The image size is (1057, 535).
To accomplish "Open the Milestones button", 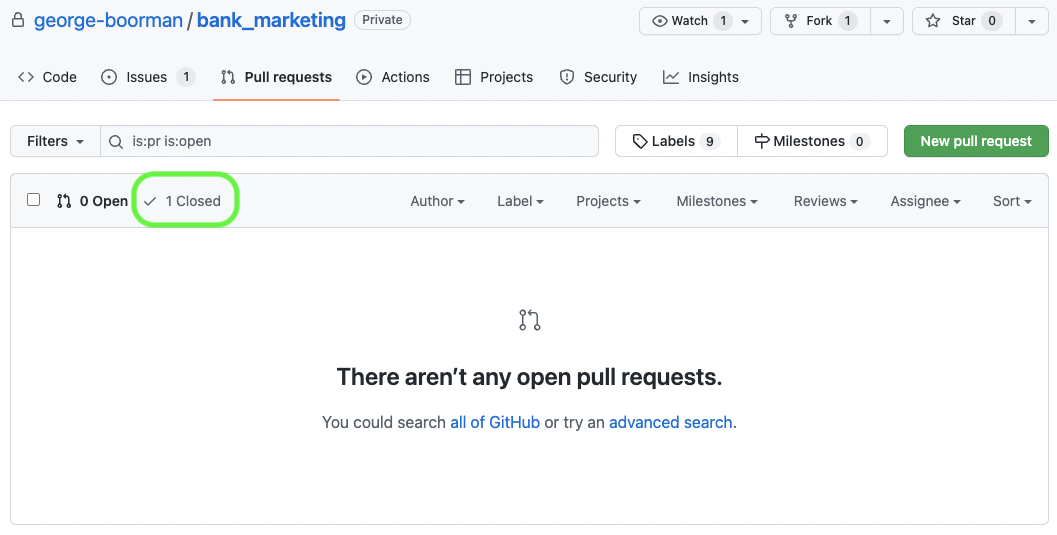I will point(812,141).
